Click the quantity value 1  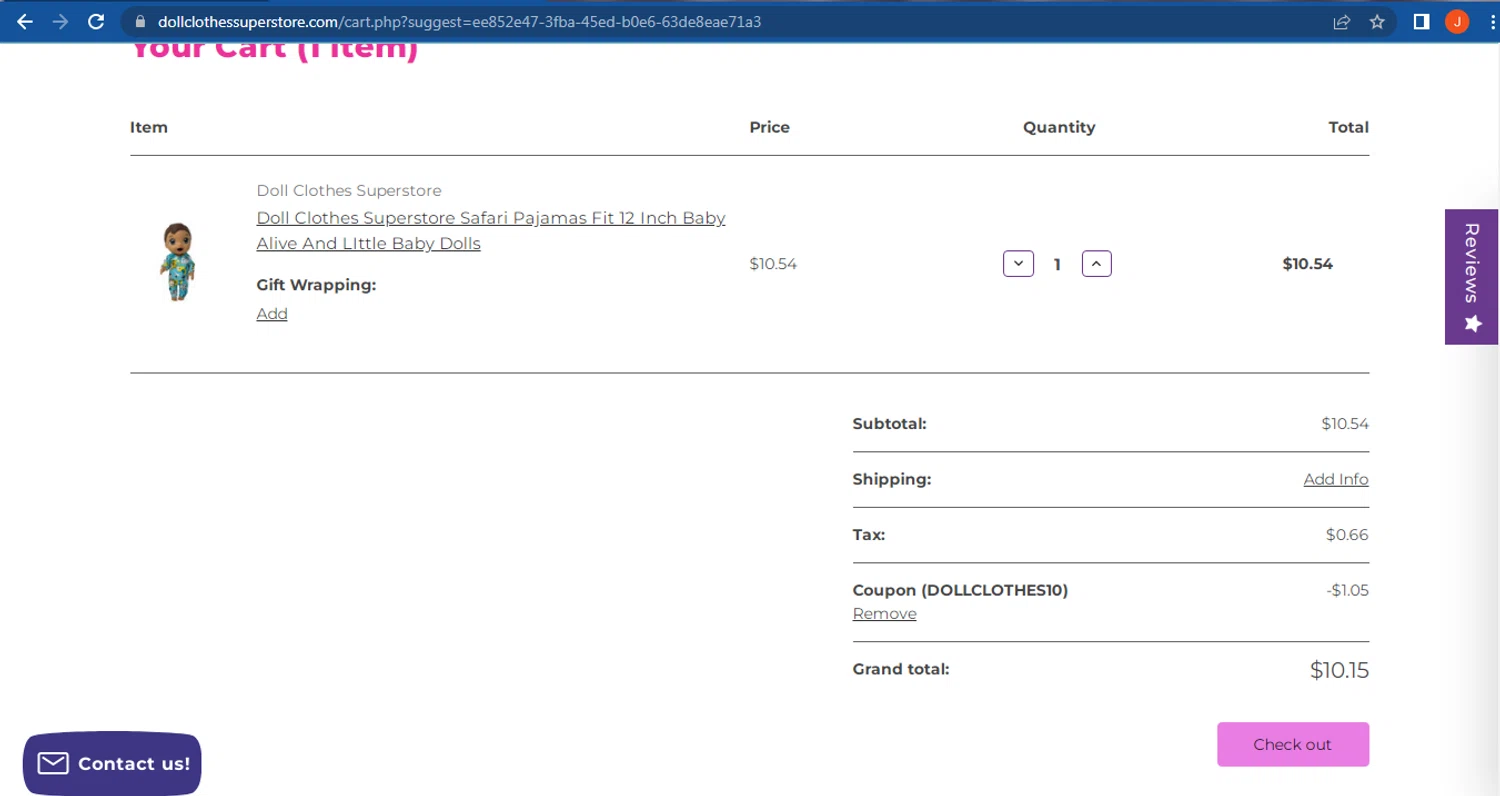pyautogui.click(x=1057, y=264)
